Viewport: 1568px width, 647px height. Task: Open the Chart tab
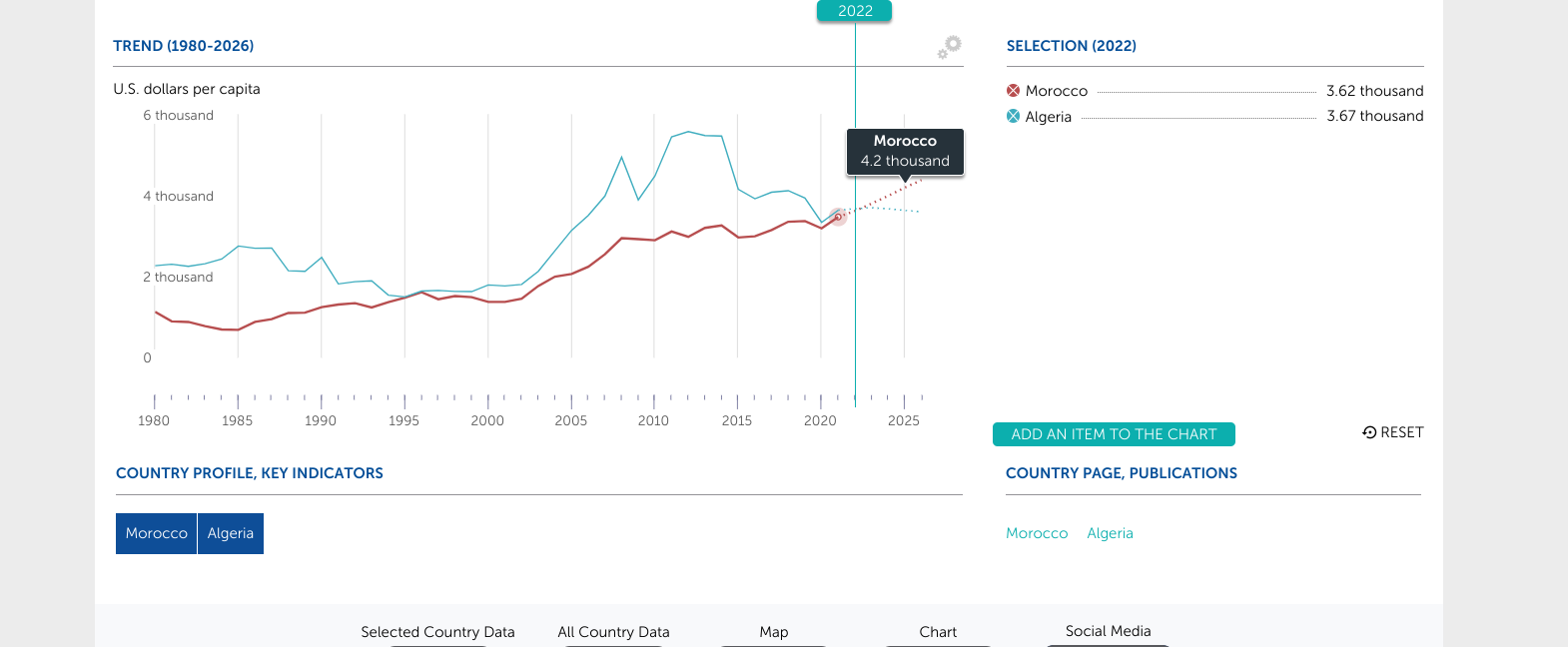pos(938,632)
